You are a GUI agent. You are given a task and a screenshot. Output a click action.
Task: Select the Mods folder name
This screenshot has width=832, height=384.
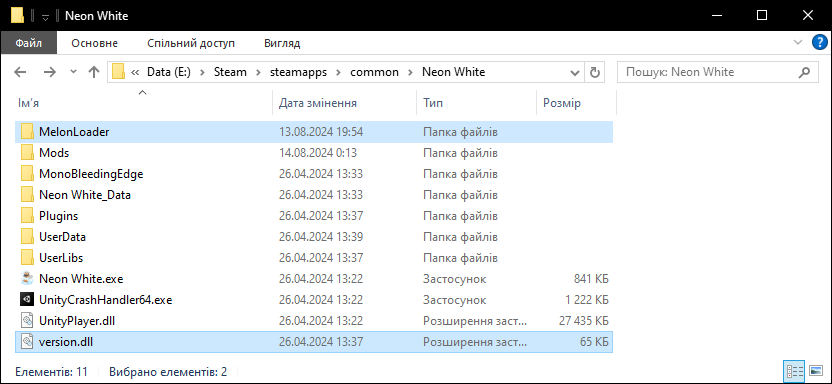click(x=54, y=153)
